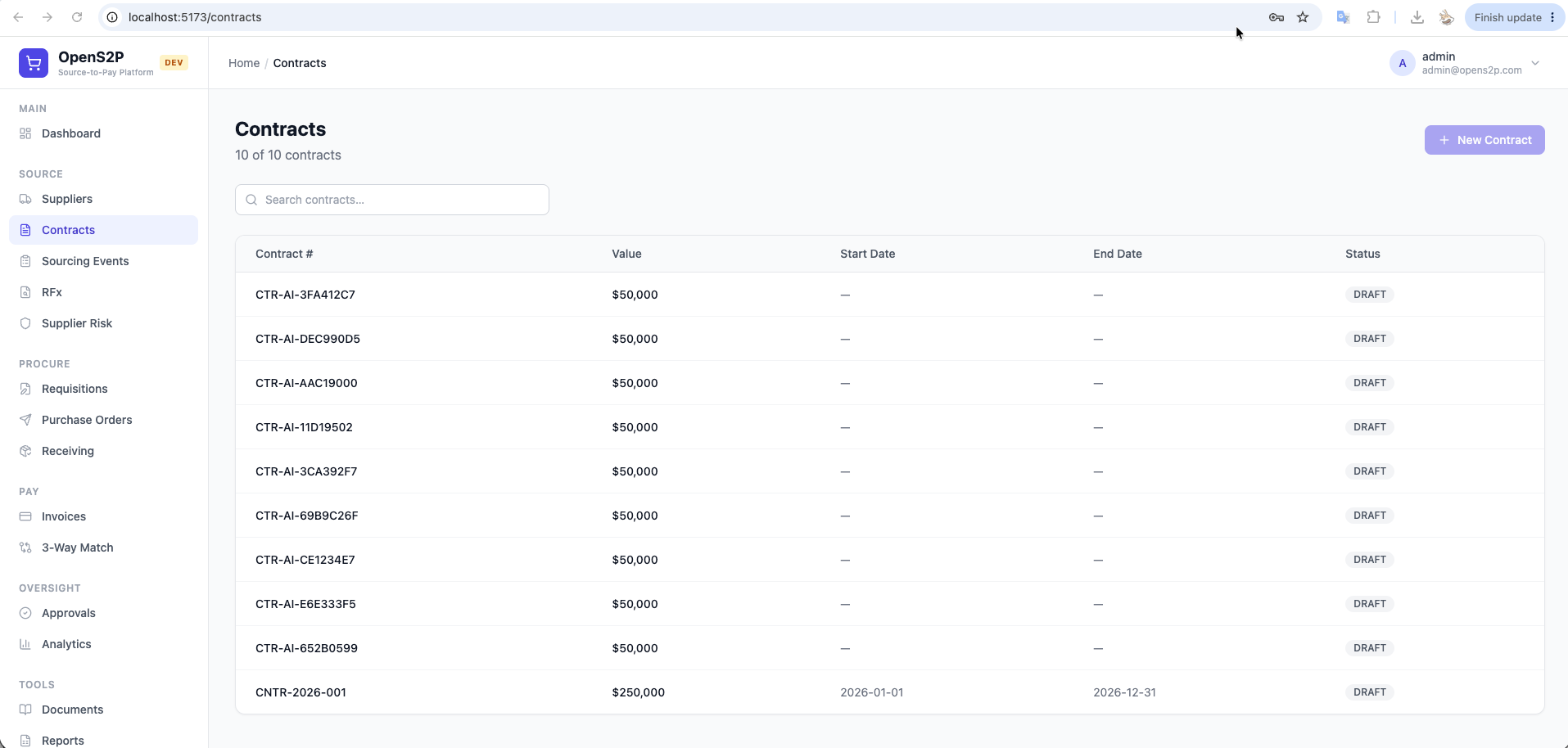Click the 2026-01-01 start date
This screenshot has height=748, width=1568.
pyautogui.click(x=872, y=692)
